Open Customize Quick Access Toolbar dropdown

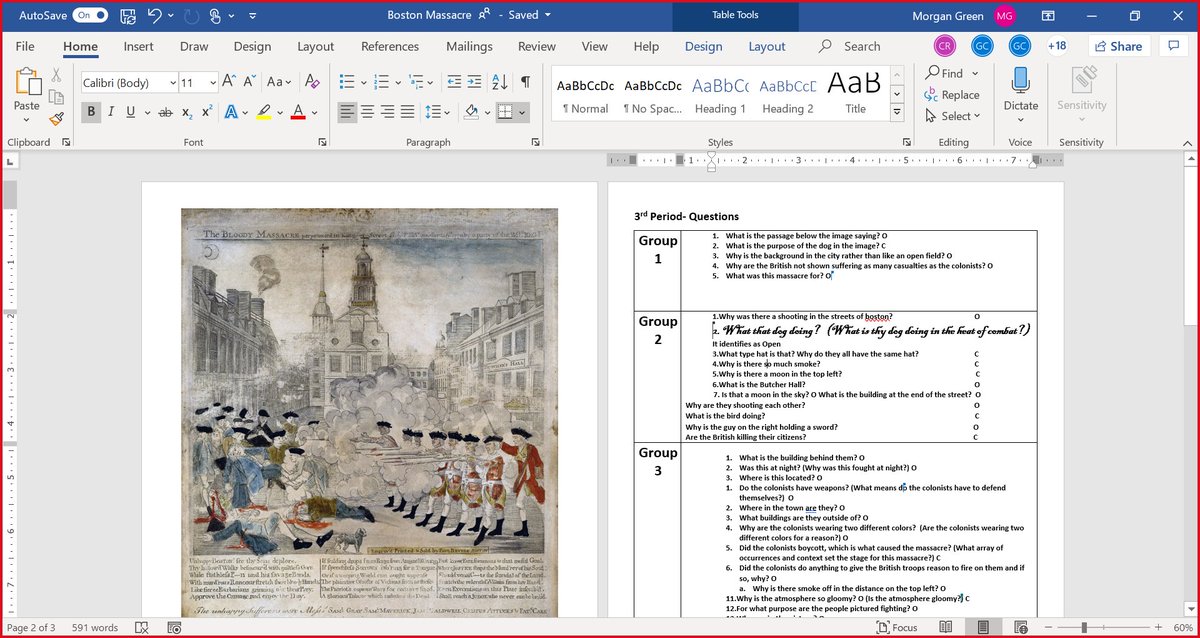pyautogui.click(x=251, y=16)
